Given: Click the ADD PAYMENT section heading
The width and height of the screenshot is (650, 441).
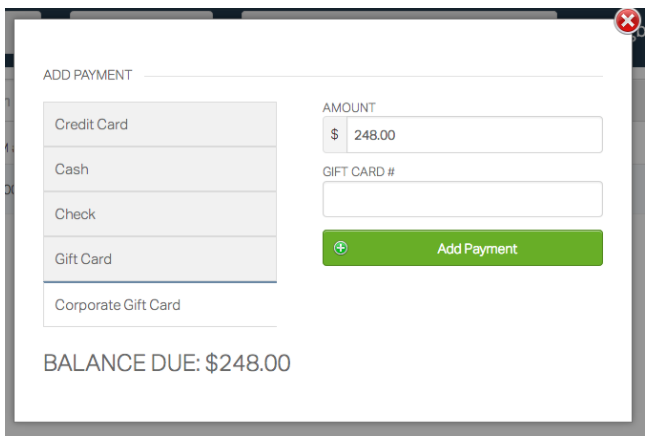Looking at the screenshot, I should pyautogui.click(x=88, y=75).
